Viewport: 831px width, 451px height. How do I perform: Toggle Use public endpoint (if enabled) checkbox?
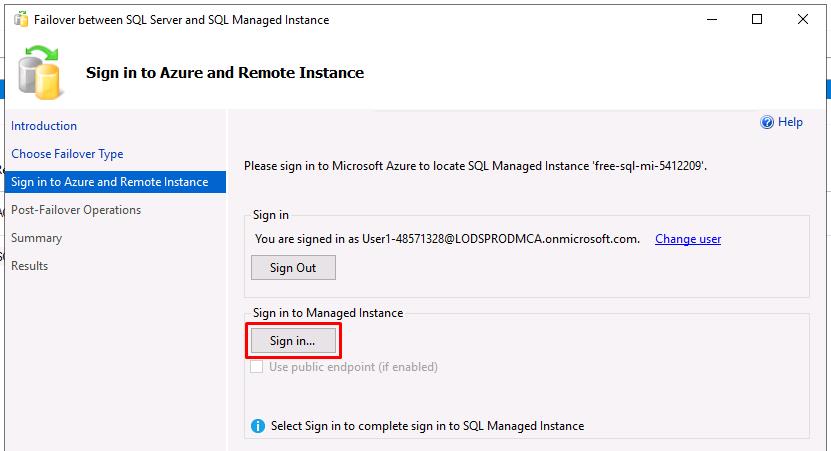(257, 367)
